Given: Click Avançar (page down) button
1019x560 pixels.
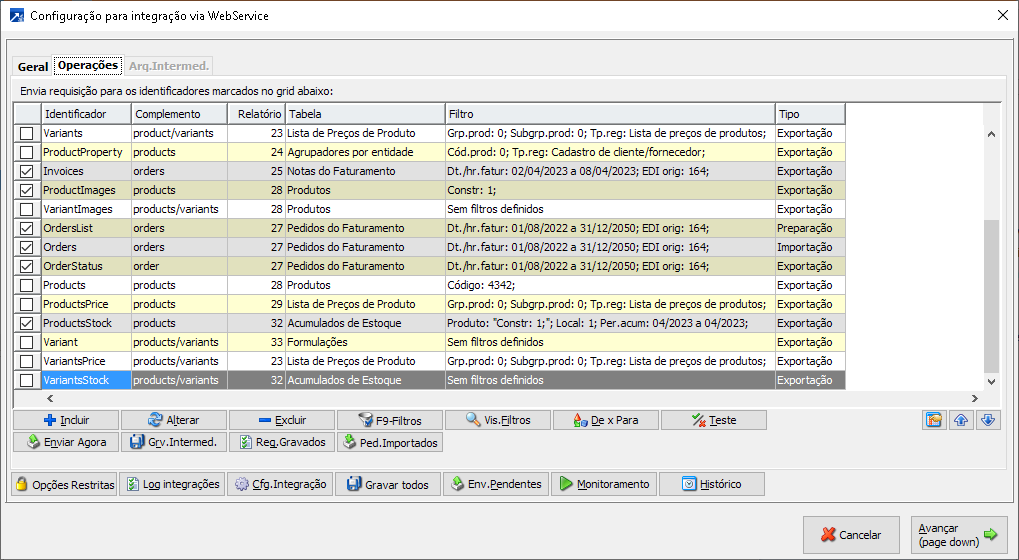Looking at the screenshot, I should 959,535.
